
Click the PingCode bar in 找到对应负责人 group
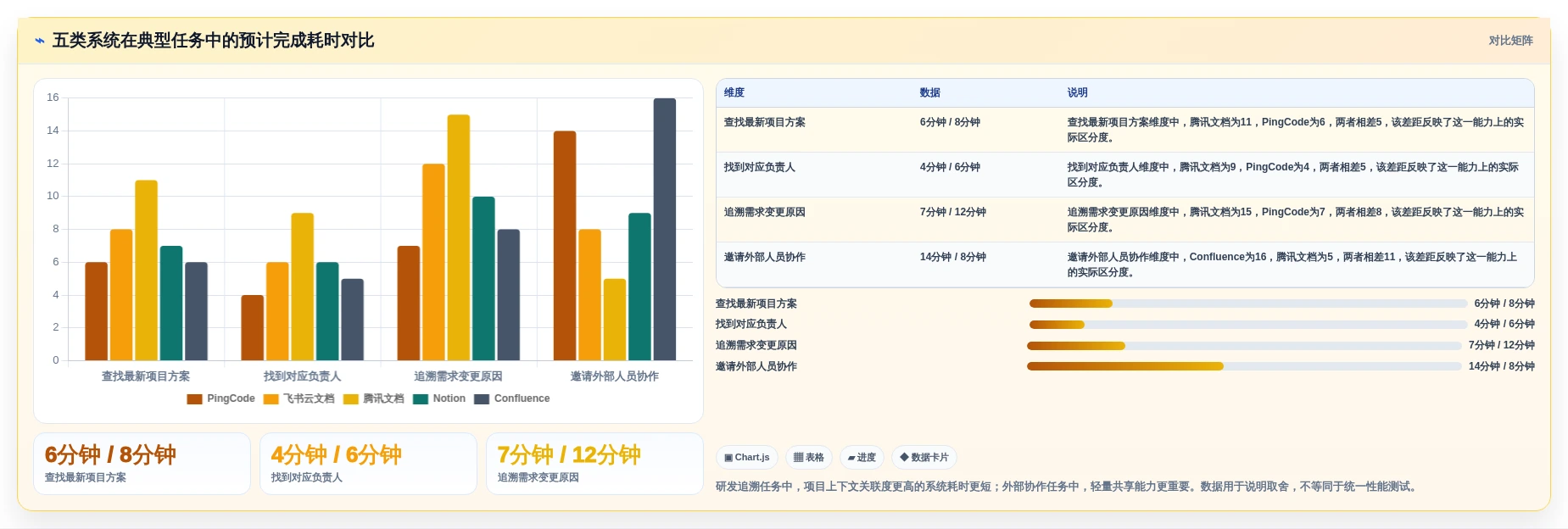point(252,327)
